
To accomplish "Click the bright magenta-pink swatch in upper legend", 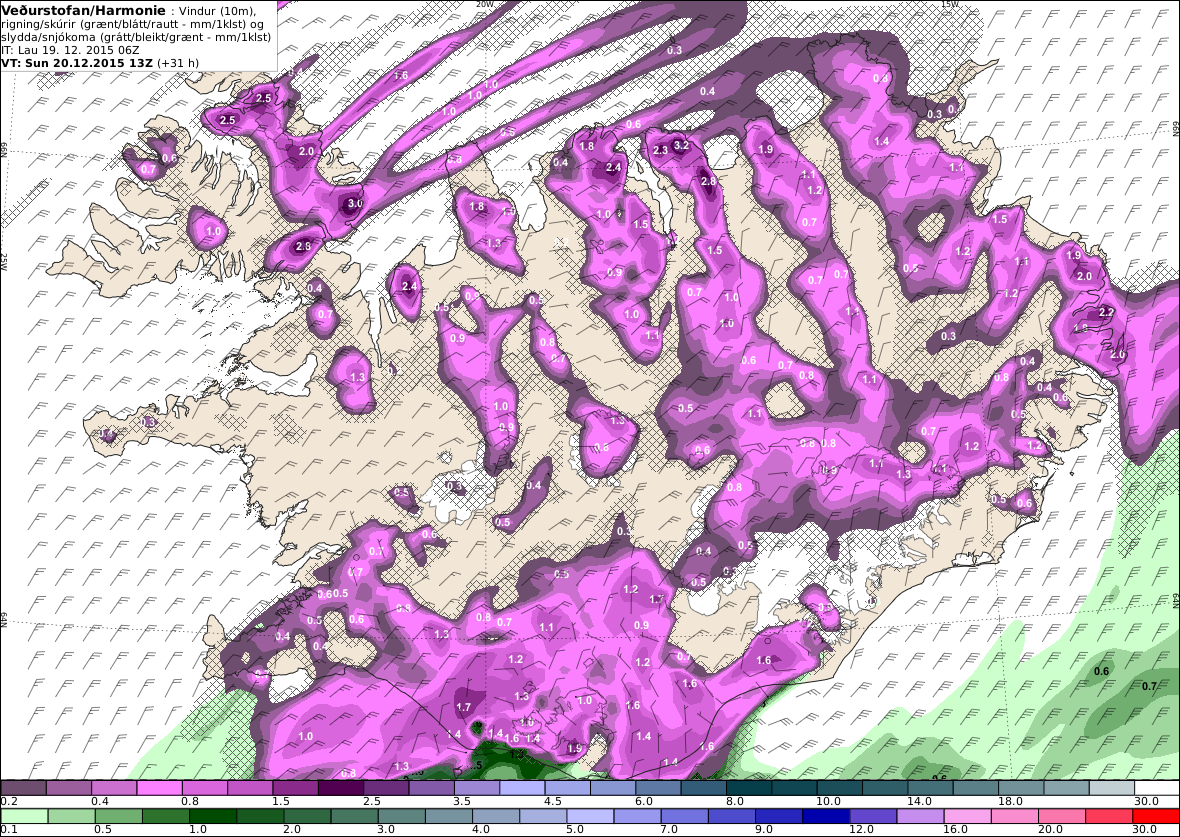I will (159, 788).
